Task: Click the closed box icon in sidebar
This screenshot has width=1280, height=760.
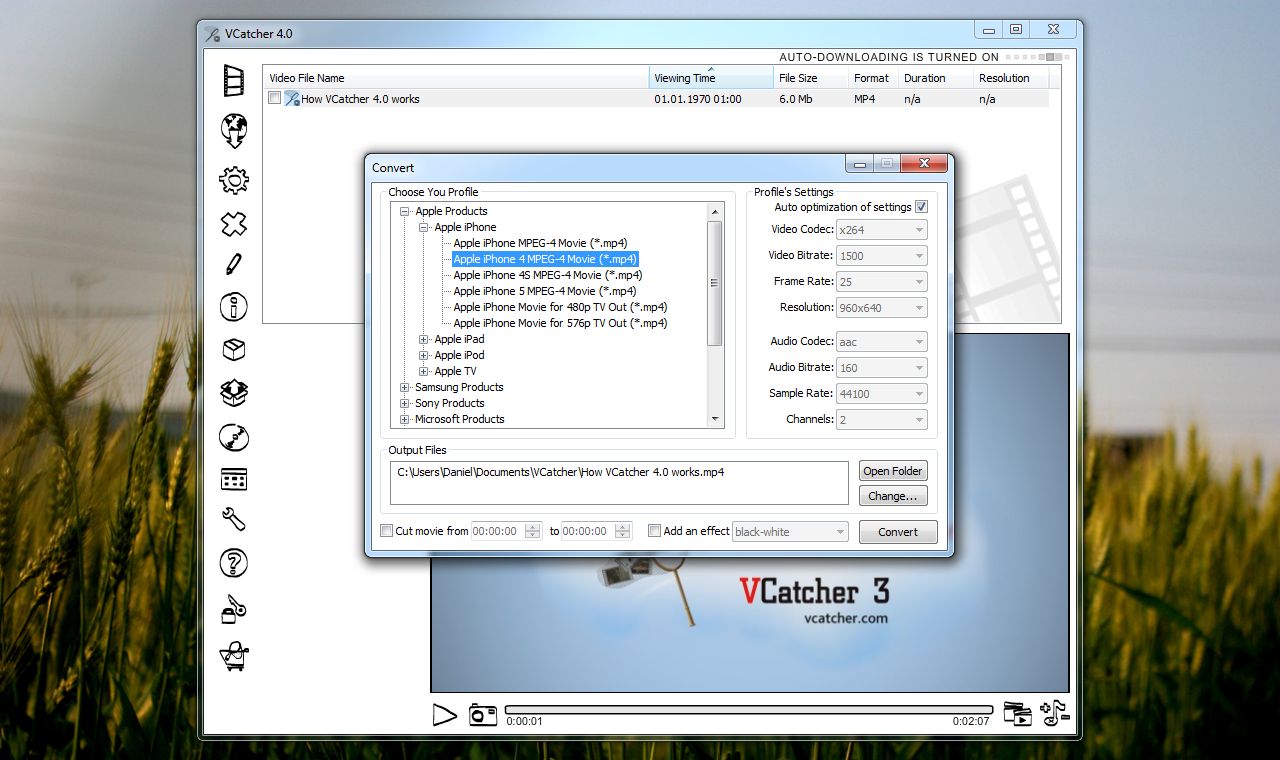Action: pyautogui.click(x=234, y=349)
